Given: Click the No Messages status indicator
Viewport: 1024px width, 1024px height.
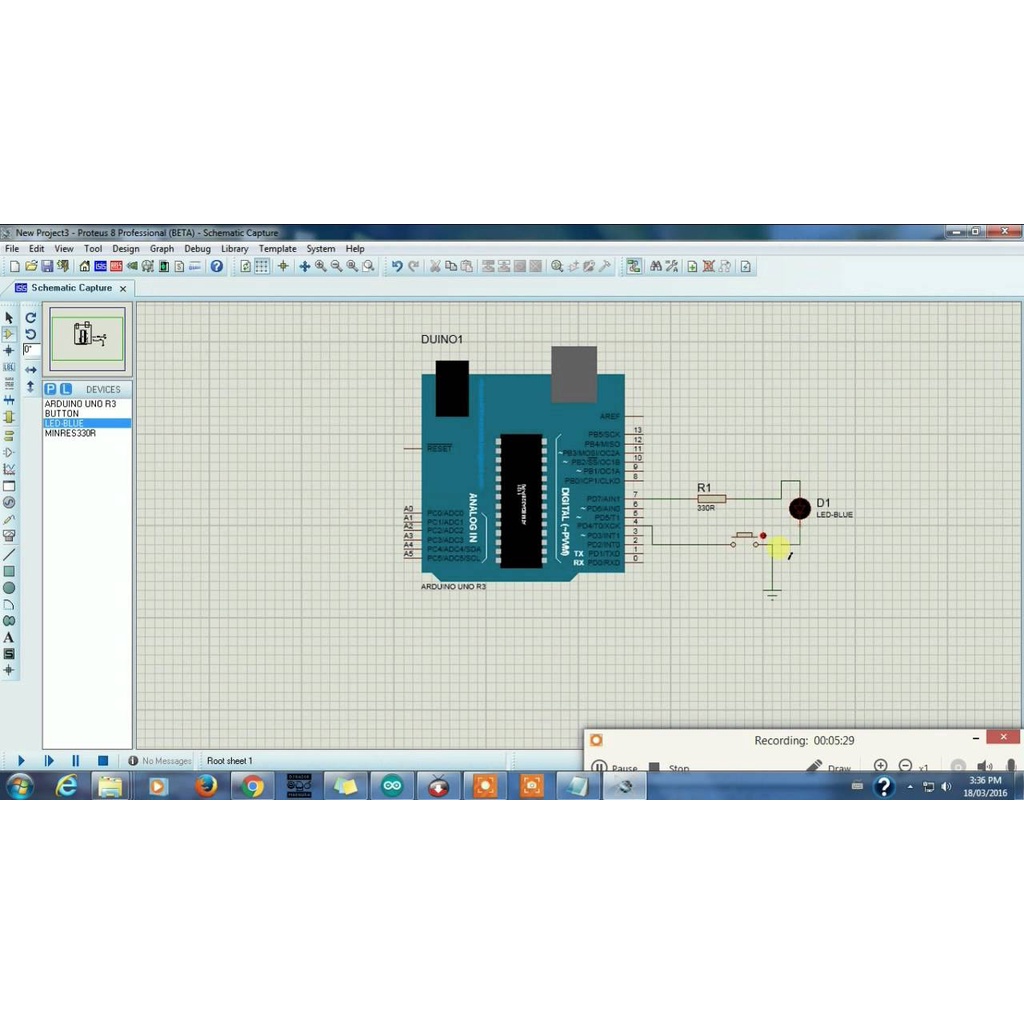Looking at the screenshot, I should tap(160, 761).
